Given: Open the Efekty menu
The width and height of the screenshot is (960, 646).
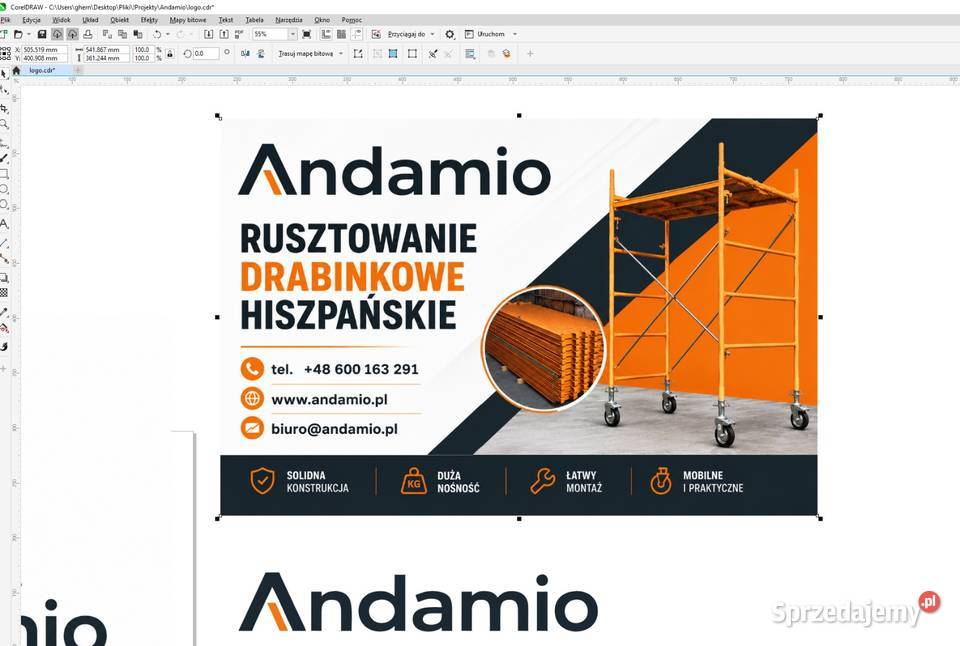Looking at the screenshot, I should [x=149, y=20].
